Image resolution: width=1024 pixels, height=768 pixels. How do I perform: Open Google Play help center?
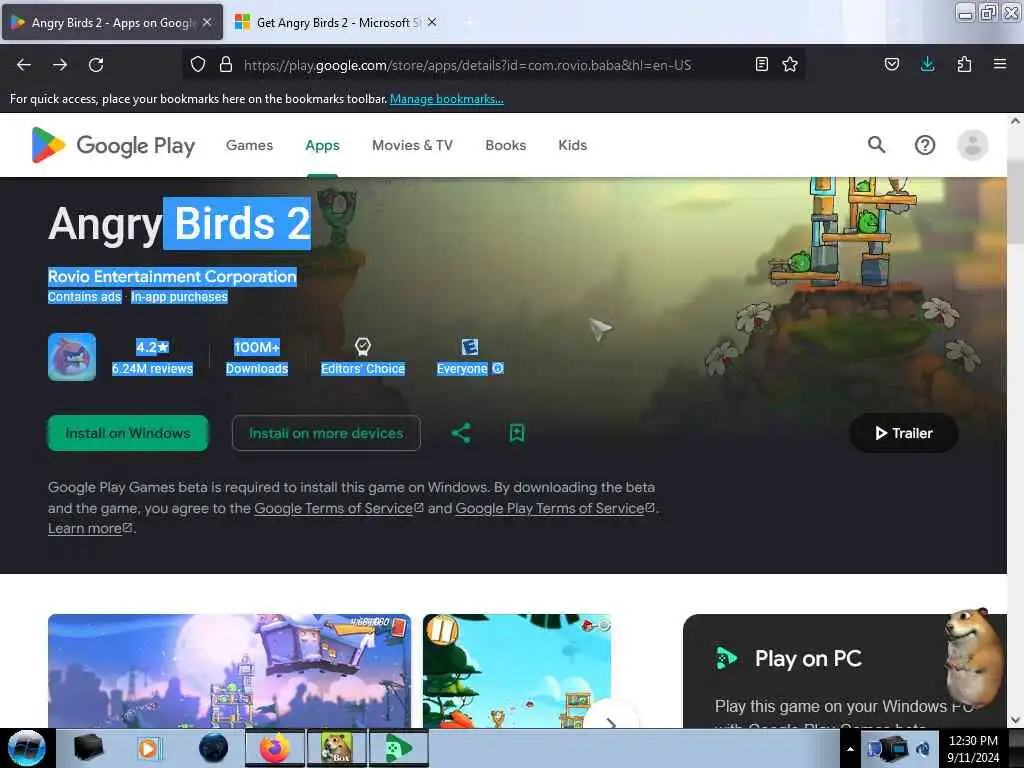925,145
